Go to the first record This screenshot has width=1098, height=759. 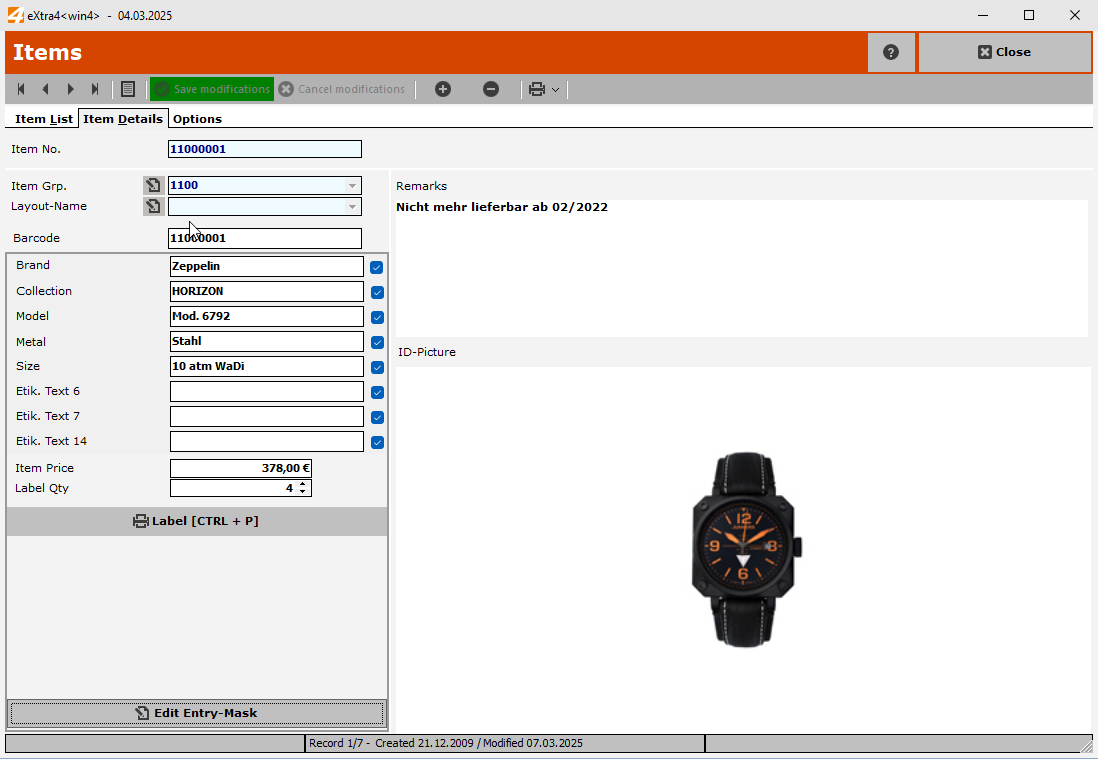21,89
